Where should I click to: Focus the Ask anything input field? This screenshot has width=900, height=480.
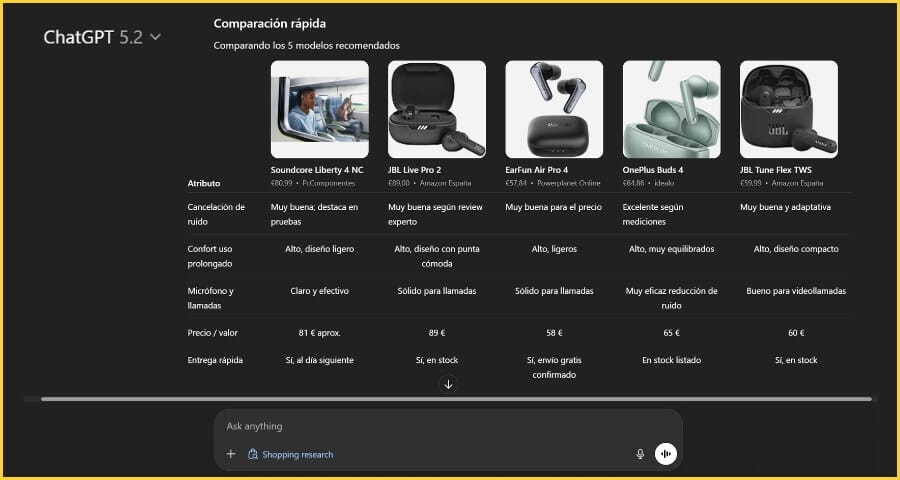448,426
